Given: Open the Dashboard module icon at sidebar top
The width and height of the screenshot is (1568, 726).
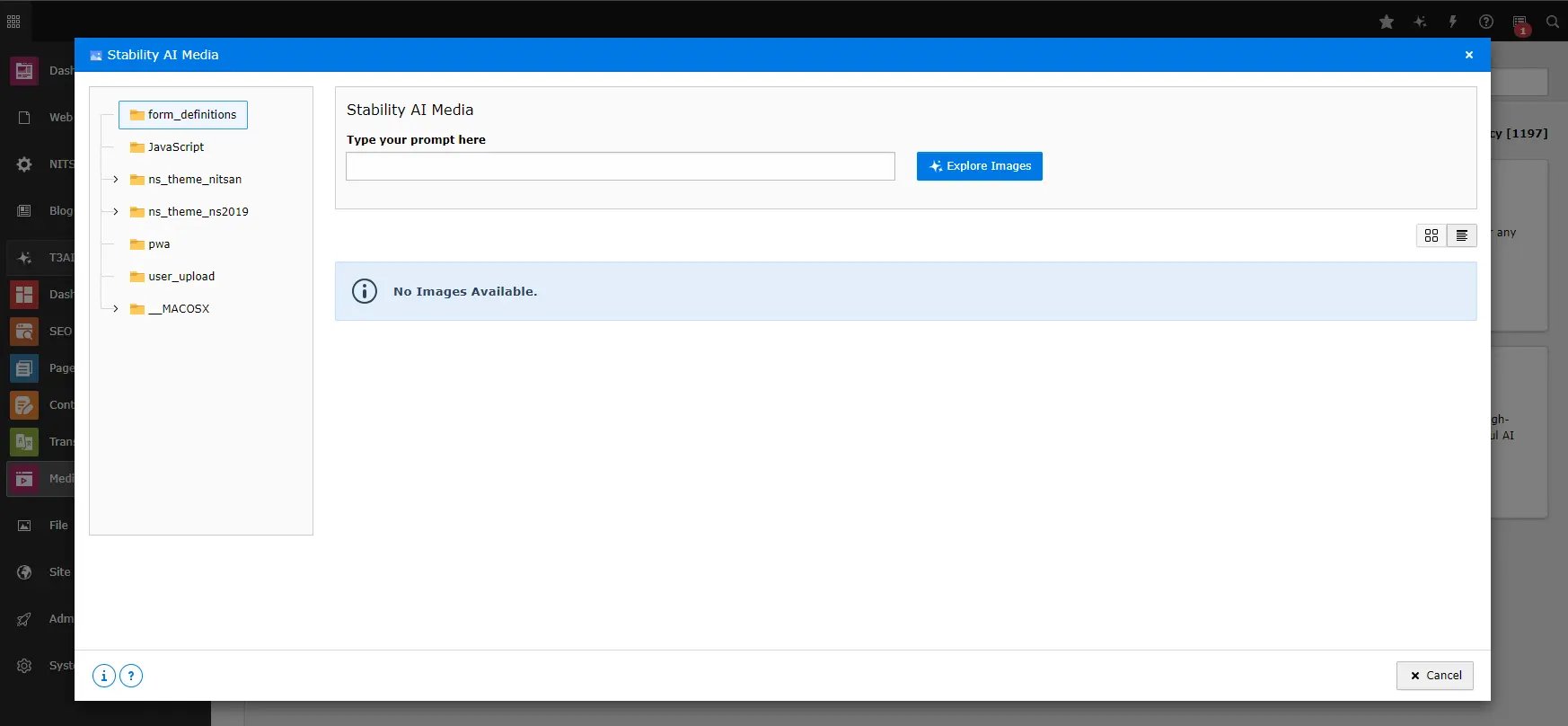Looking at the screenshot, I should 24,71.
